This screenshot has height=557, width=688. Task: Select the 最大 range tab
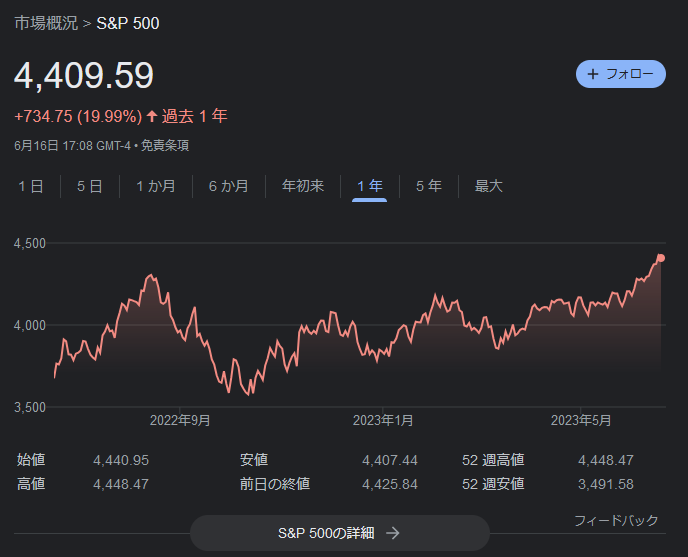[x=488, y=186]
